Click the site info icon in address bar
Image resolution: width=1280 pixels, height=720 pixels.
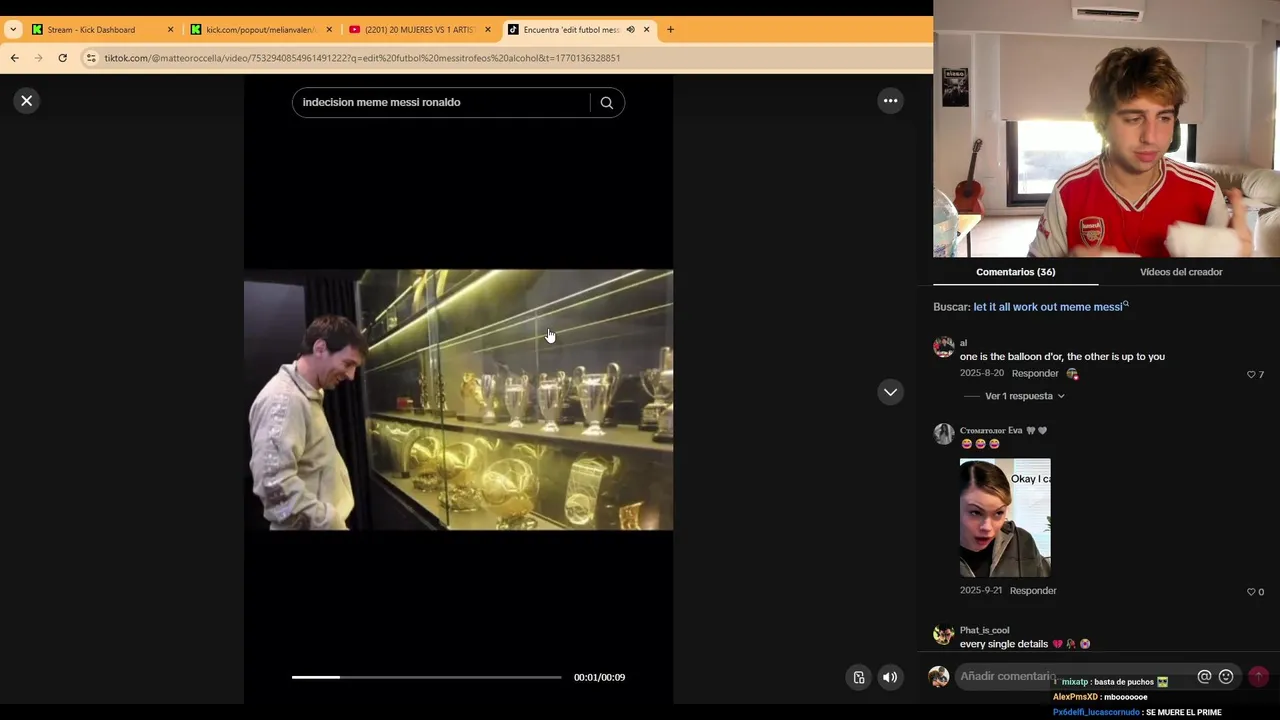(x=91, y=58)
